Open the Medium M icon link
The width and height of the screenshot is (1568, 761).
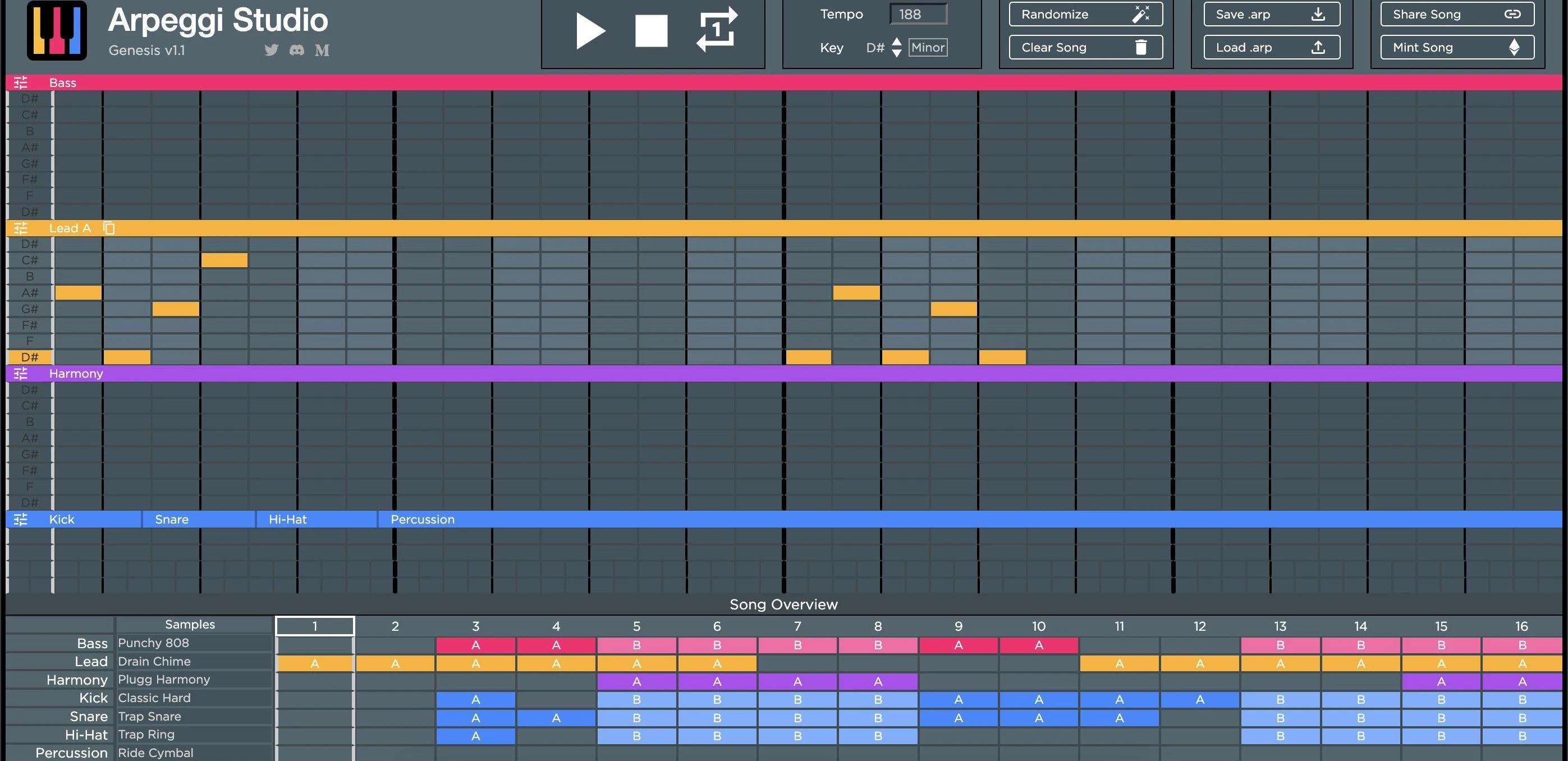click(322, 51)
